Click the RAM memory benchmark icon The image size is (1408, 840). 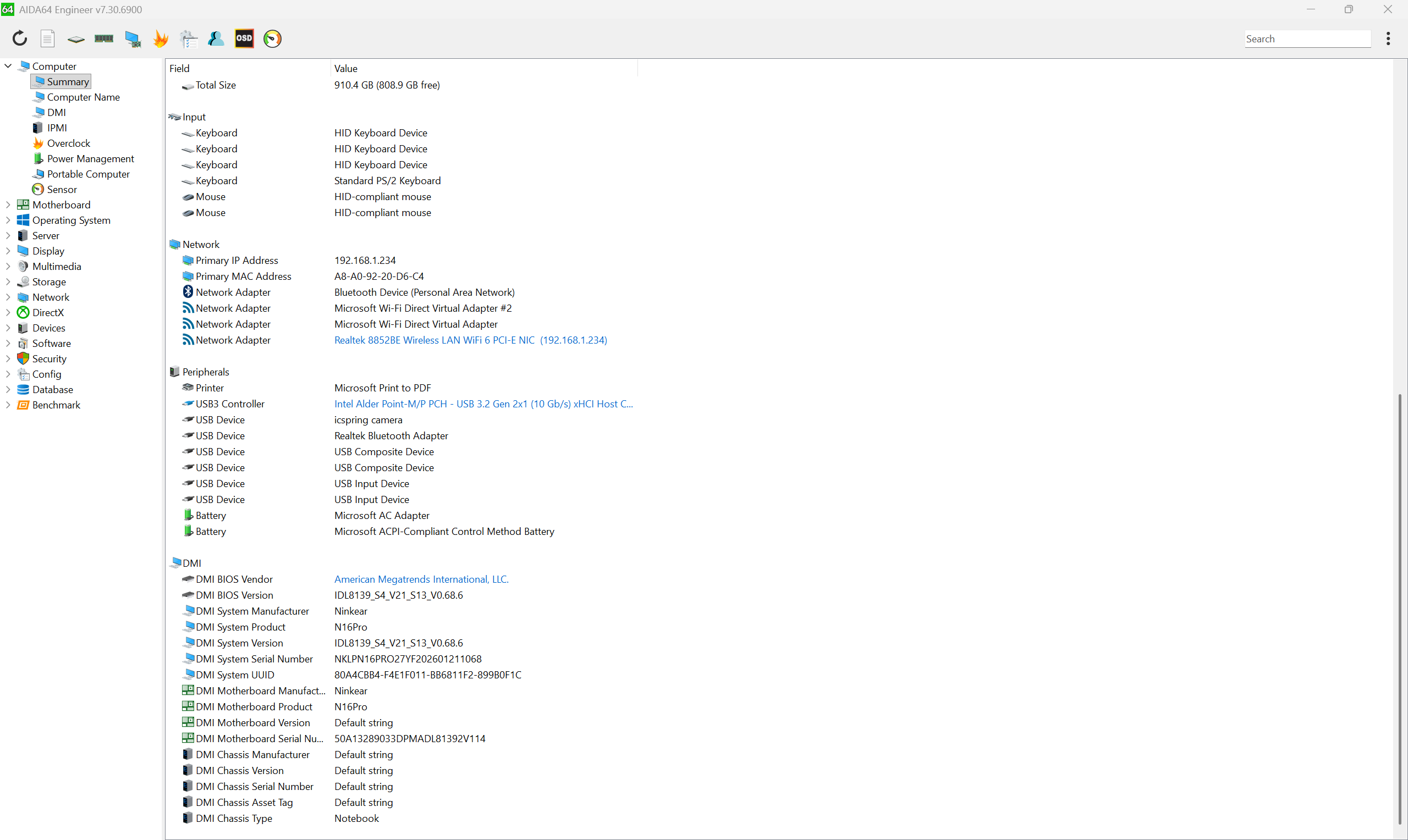(x=103, y=38)
